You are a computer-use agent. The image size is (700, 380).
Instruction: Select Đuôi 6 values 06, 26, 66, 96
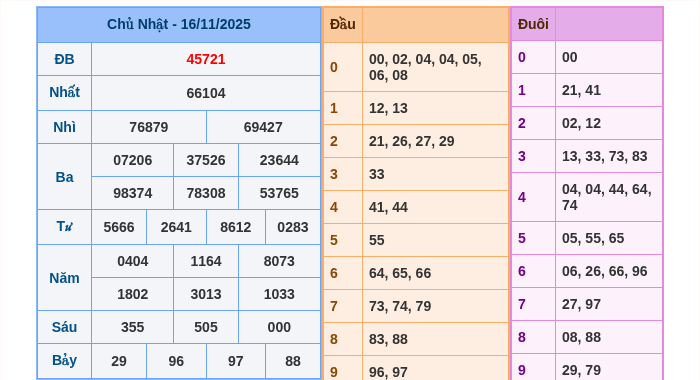pyautogui.click(x=604, y=271)
